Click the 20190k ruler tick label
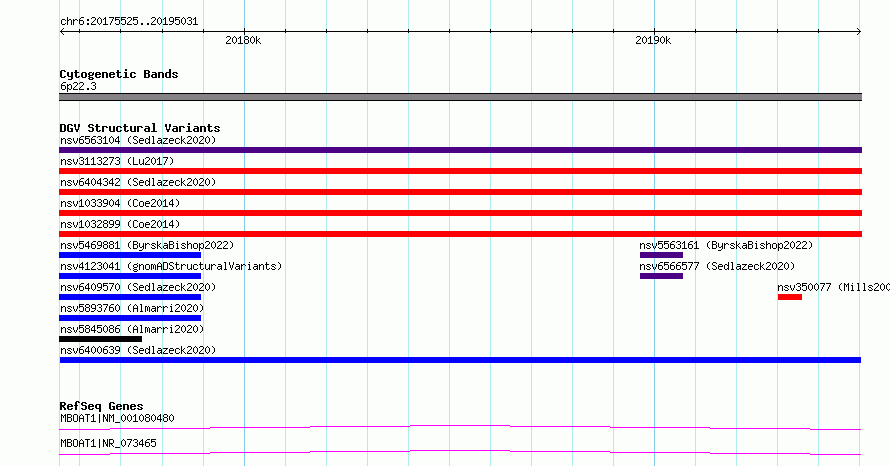This screenshot has height=466, width=890. [653, 40]
